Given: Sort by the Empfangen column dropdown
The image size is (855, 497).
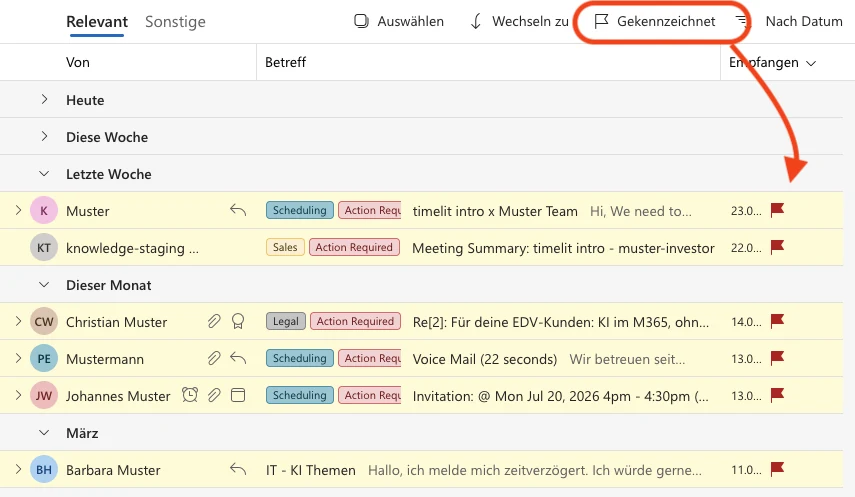Looking at the screenshot, I should pyautogui.click(x=772, y=63).
